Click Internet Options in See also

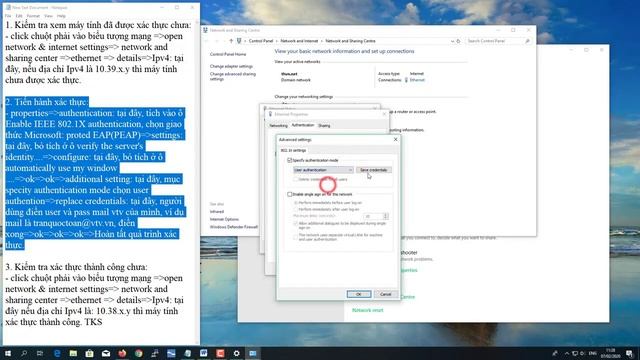[224, 219]
